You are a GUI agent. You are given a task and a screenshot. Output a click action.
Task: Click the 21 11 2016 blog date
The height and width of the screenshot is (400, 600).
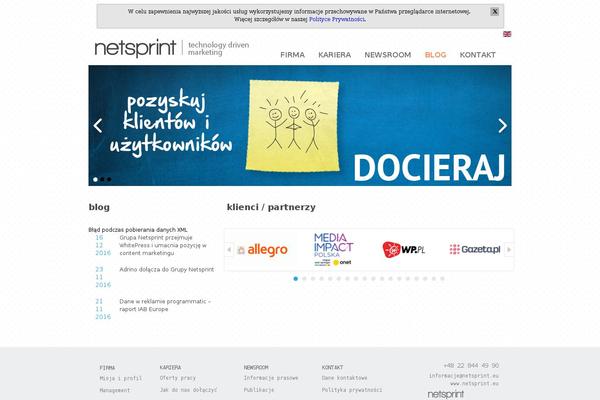click(x=103, y=309)
